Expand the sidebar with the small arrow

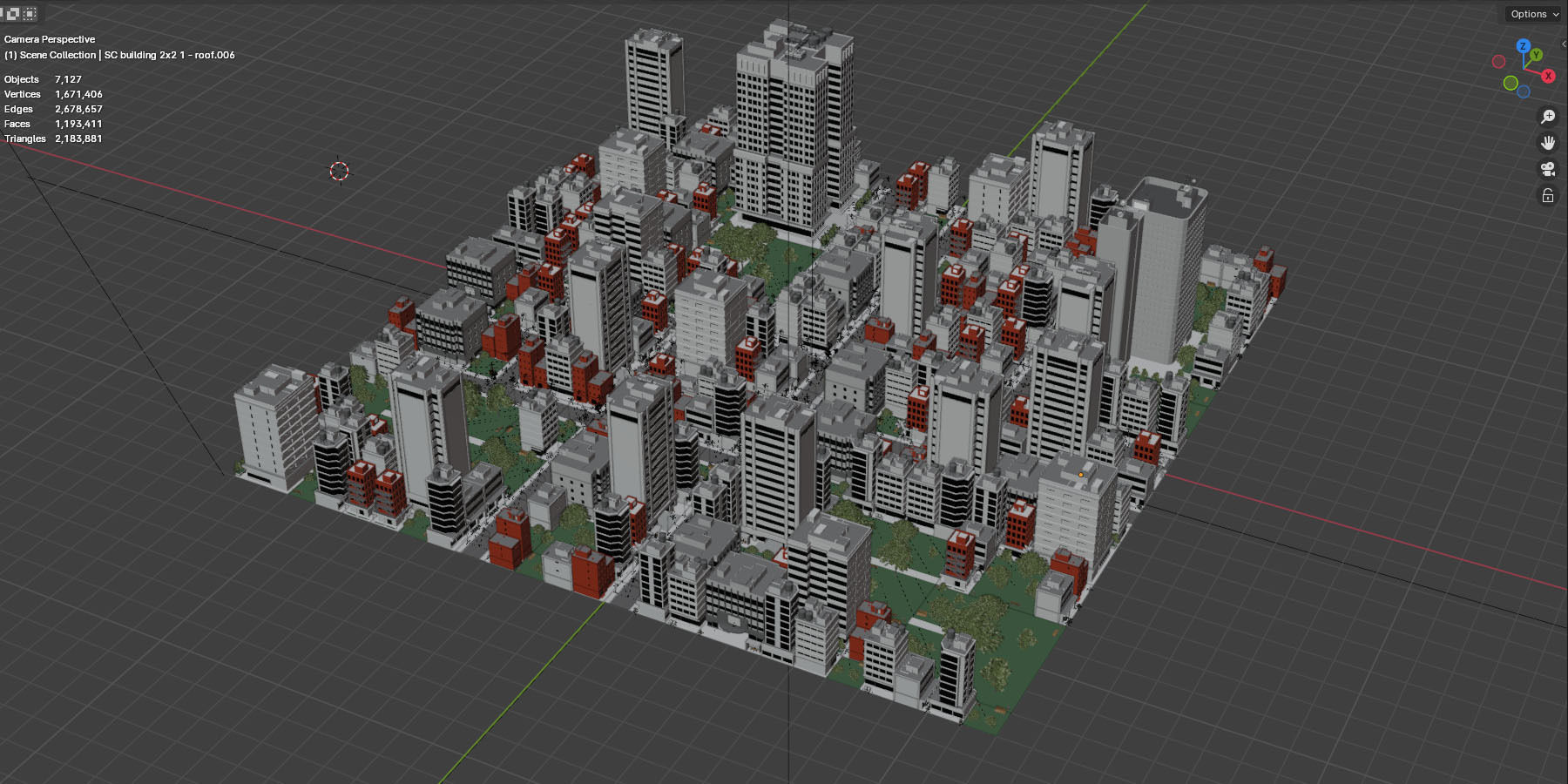[x=1564, y=44]
